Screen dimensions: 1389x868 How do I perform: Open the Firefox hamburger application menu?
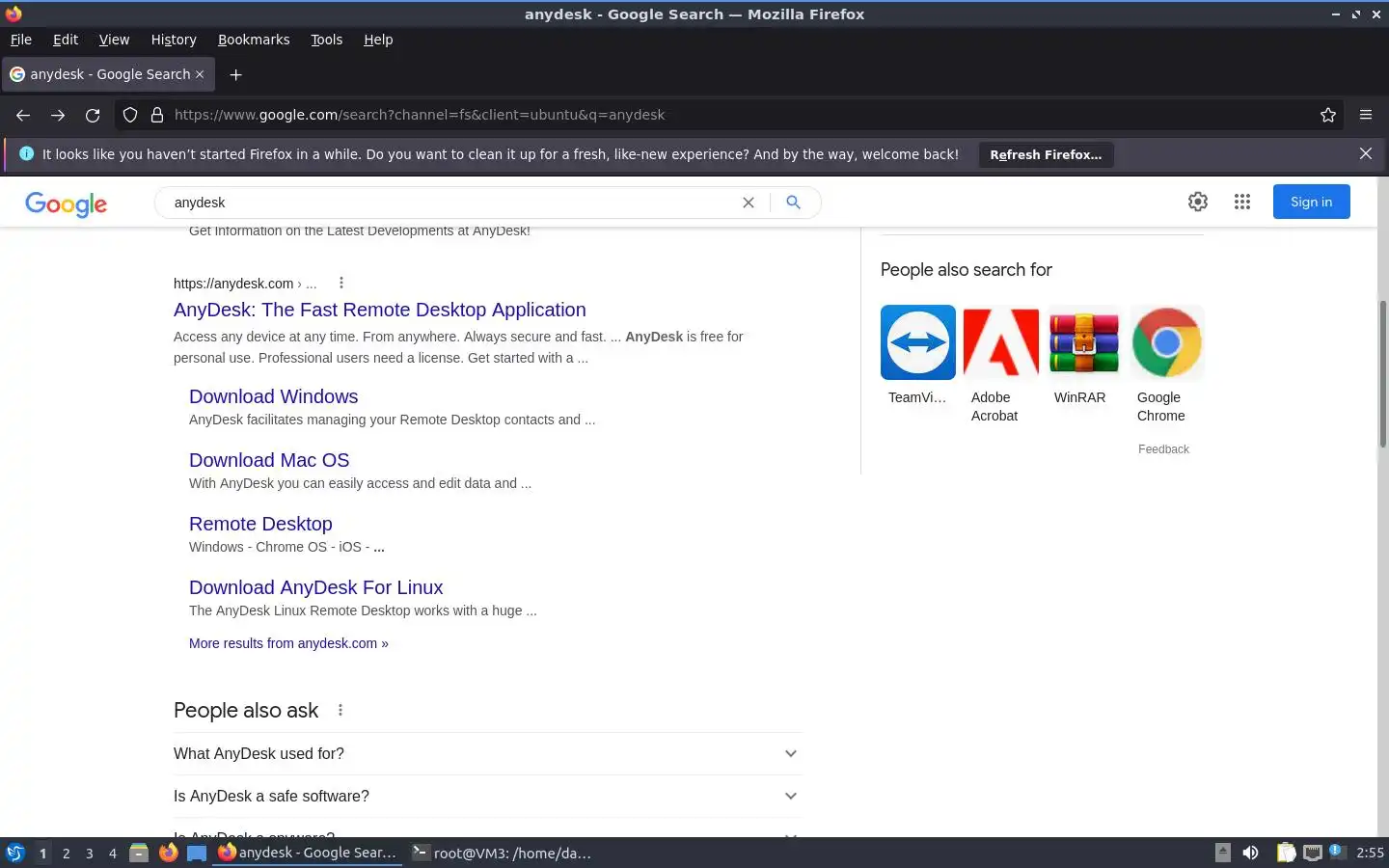click(1366, 115)
